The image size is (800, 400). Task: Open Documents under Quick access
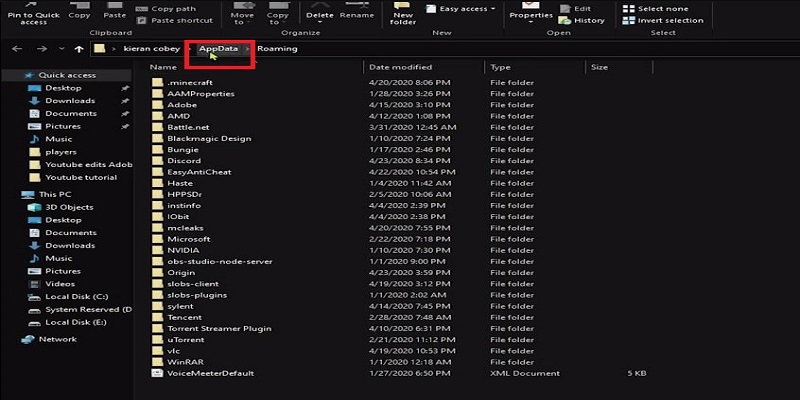71,113
